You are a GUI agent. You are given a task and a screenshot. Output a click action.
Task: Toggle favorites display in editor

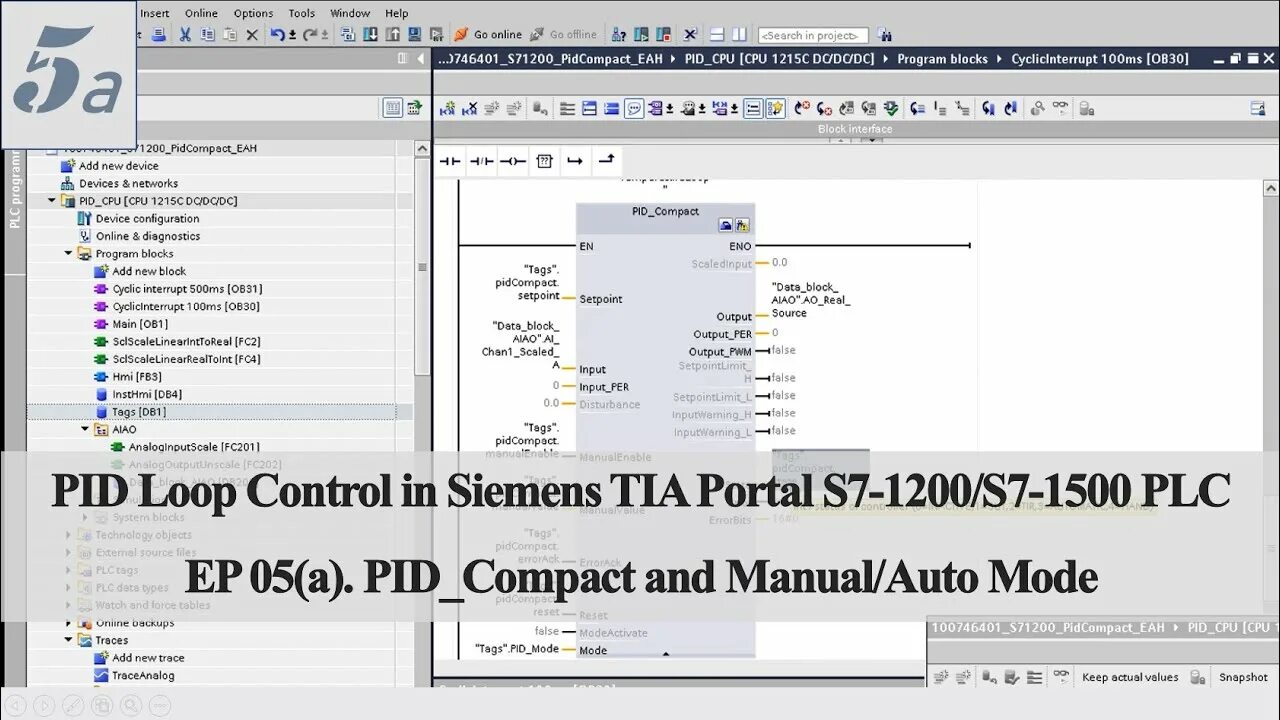click(x=775, y=108)
